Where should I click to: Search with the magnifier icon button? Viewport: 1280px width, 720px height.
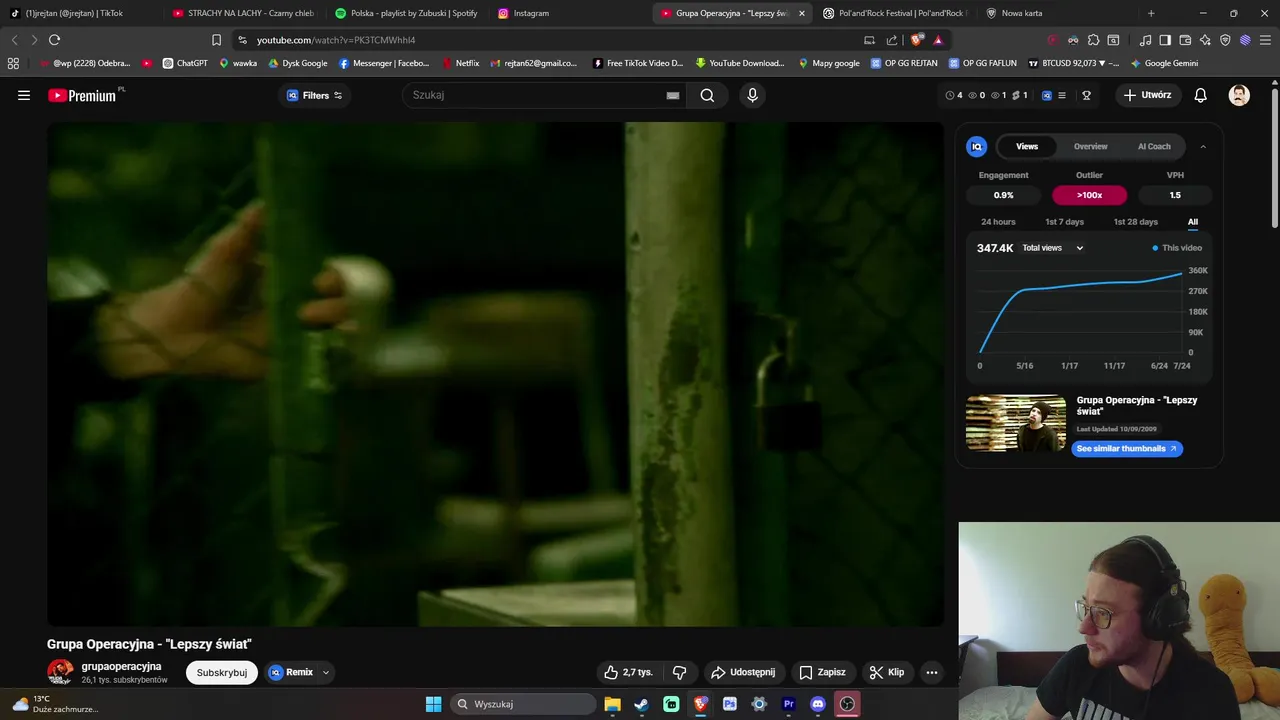[x=707, y=95]
